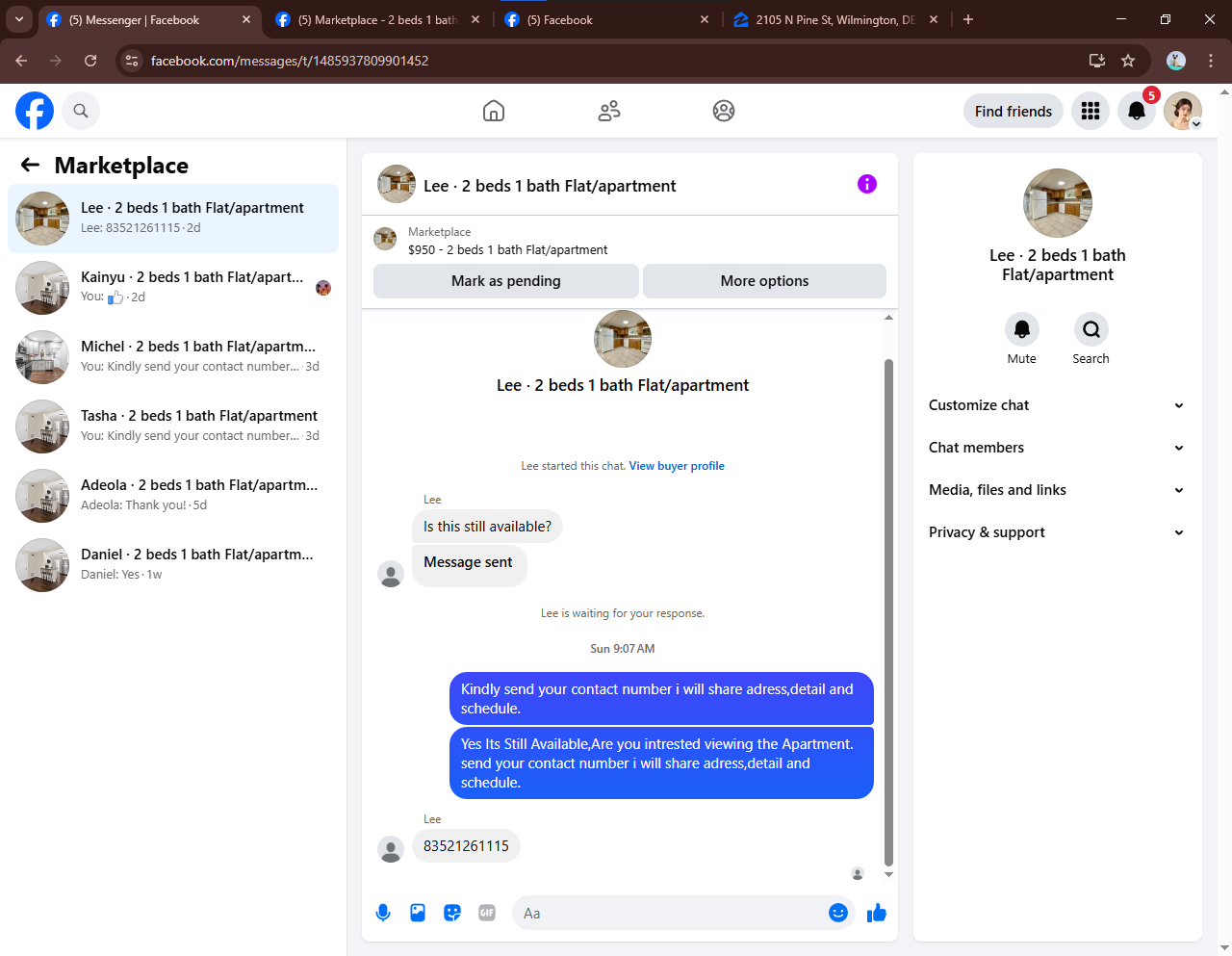1232x956 pixels.
Task: Open Michel's conversation
Action: 173,357
